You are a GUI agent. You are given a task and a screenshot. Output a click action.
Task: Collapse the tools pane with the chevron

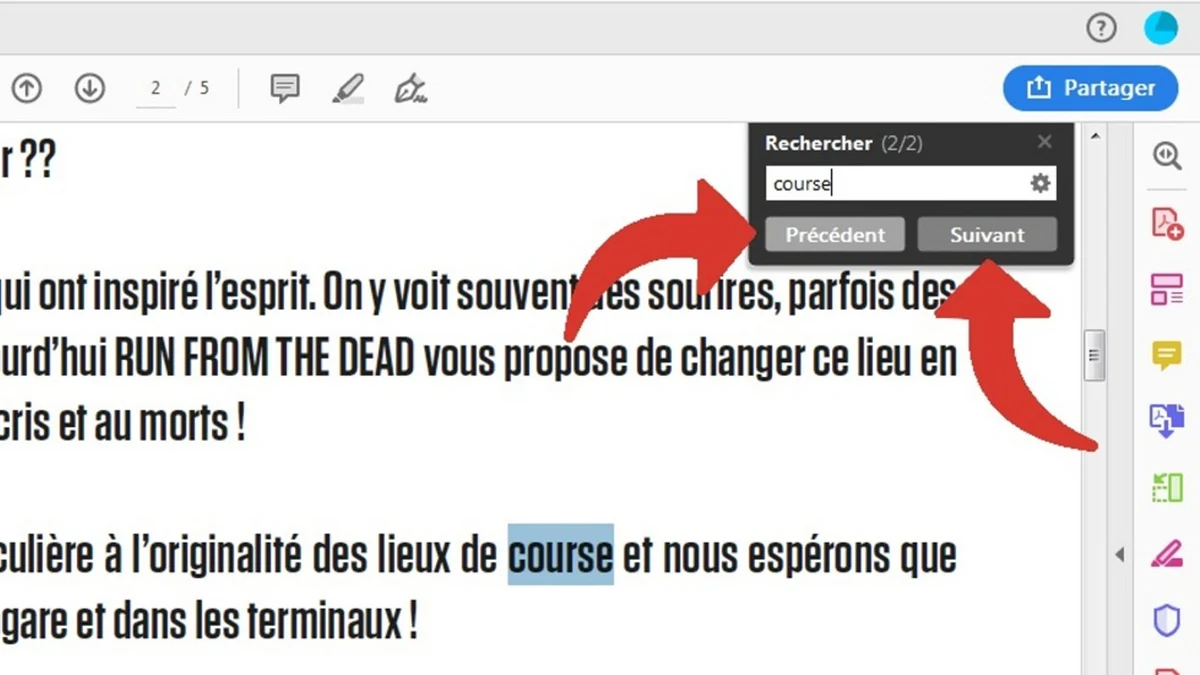pos(1120,553)
